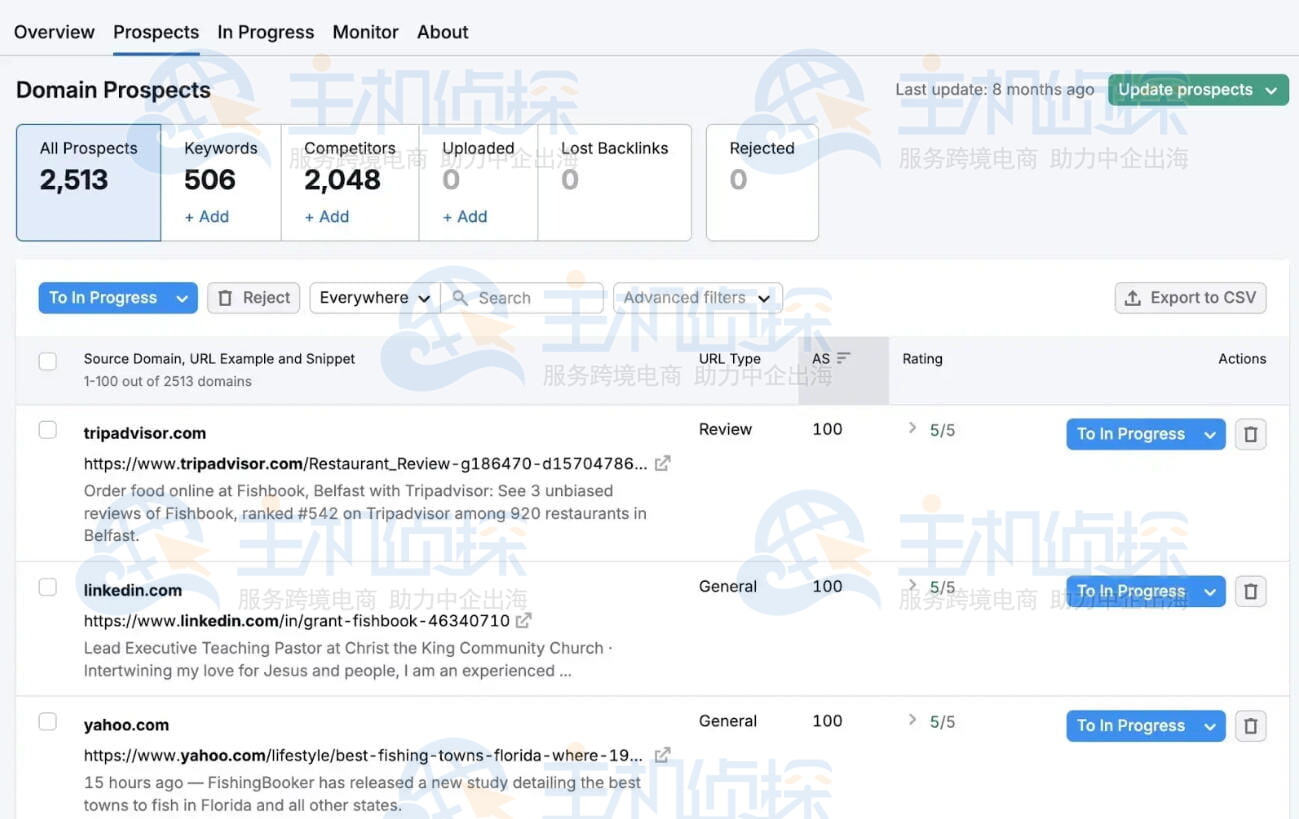This screenshot has height=819, width=1299.
Task: Select the Prospects tab
Action: pyautogui.click(x=156, y=32)
